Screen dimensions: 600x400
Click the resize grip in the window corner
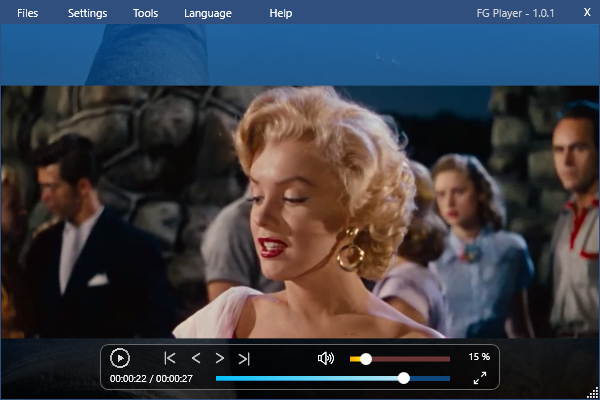coord(593,393)
